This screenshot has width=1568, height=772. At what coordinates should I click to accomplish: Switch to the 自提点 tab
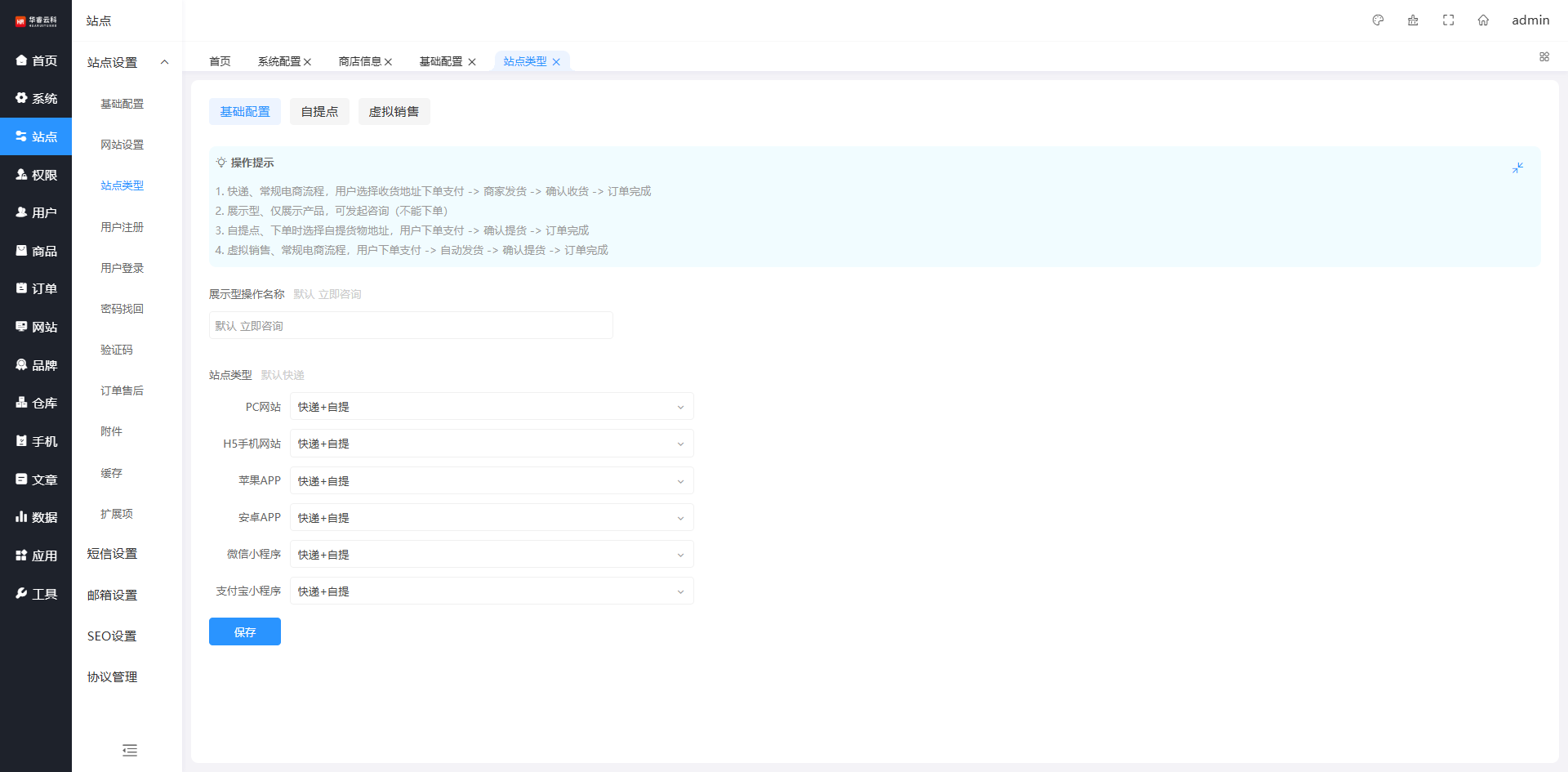tap(319, 112)
